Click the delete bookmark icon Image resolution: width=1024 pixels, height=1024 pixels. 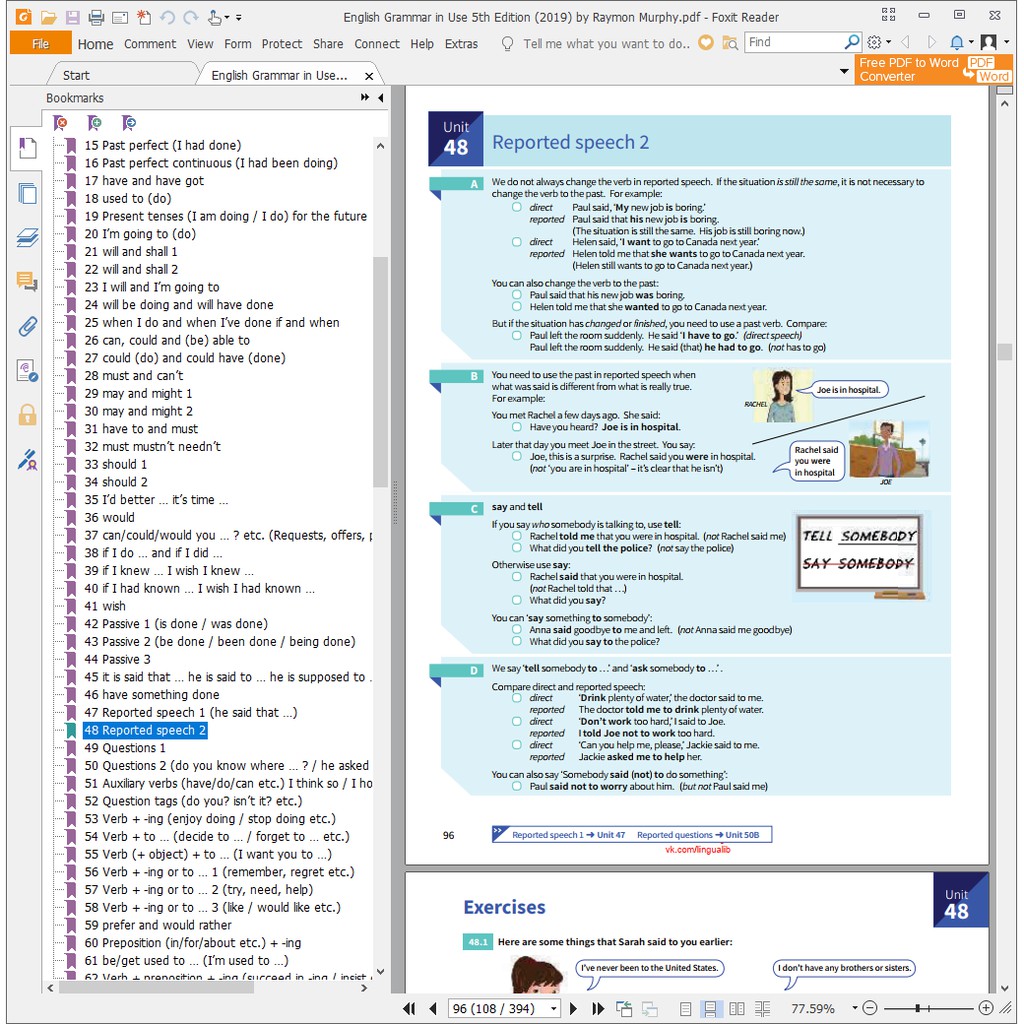pos(61,123)
